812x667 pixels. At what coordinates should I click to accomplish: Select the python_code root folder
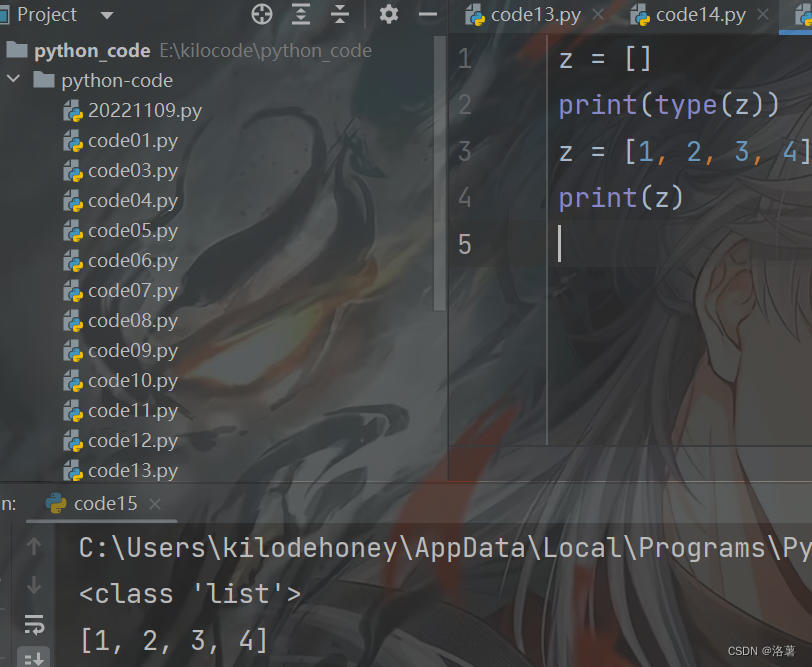(x=93, y=51)
